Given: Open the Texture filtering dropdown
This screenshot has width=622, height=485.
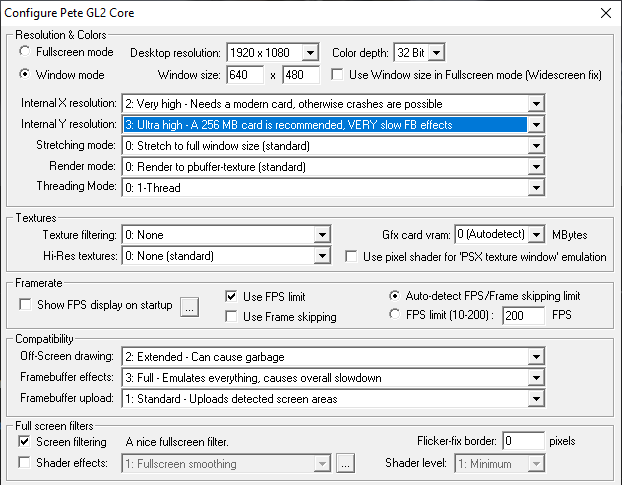Looking at the screenshot, I should (x=226, y=235).
